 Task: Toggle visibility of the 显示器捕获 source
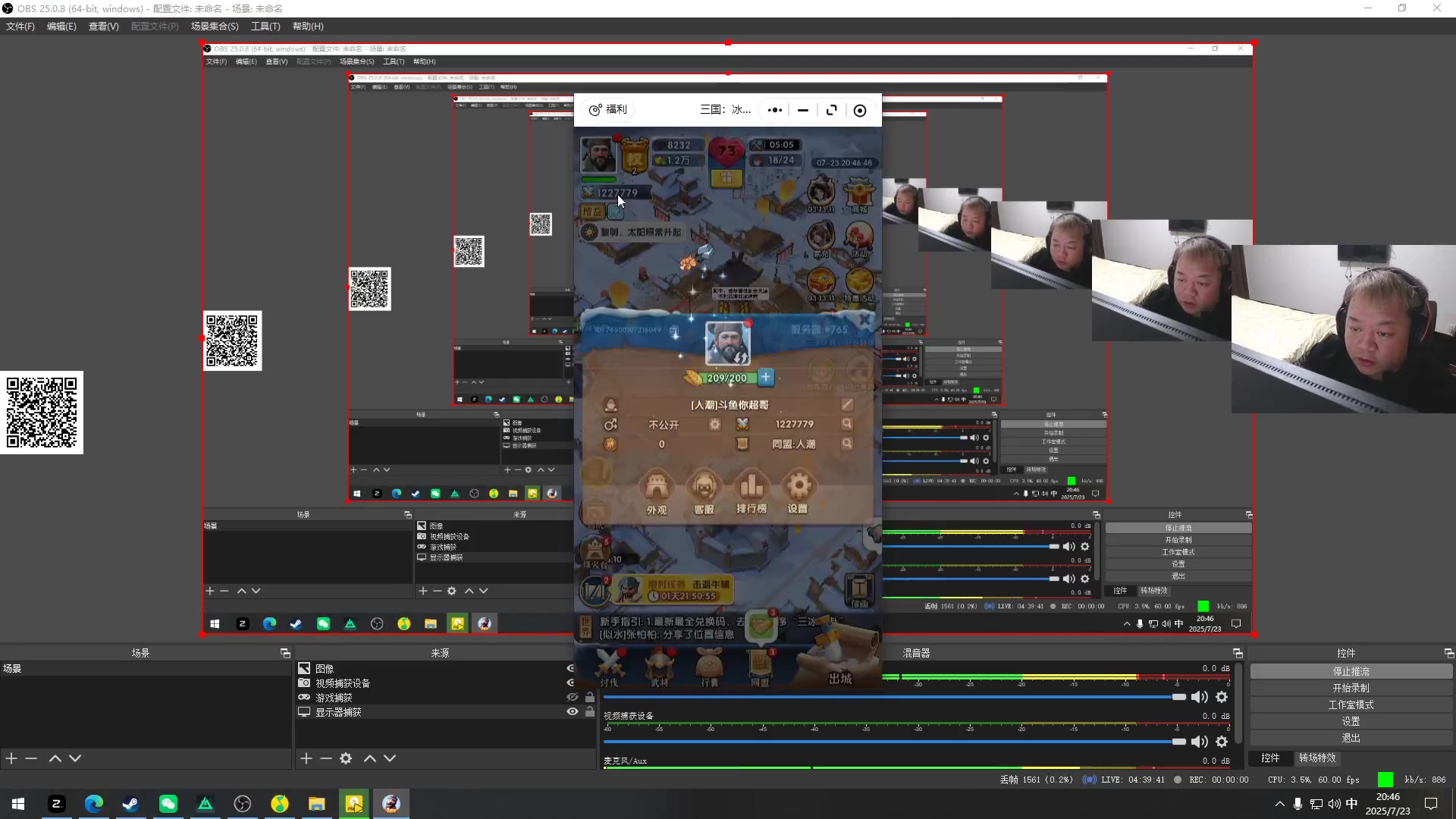click(x=573, y=712)
